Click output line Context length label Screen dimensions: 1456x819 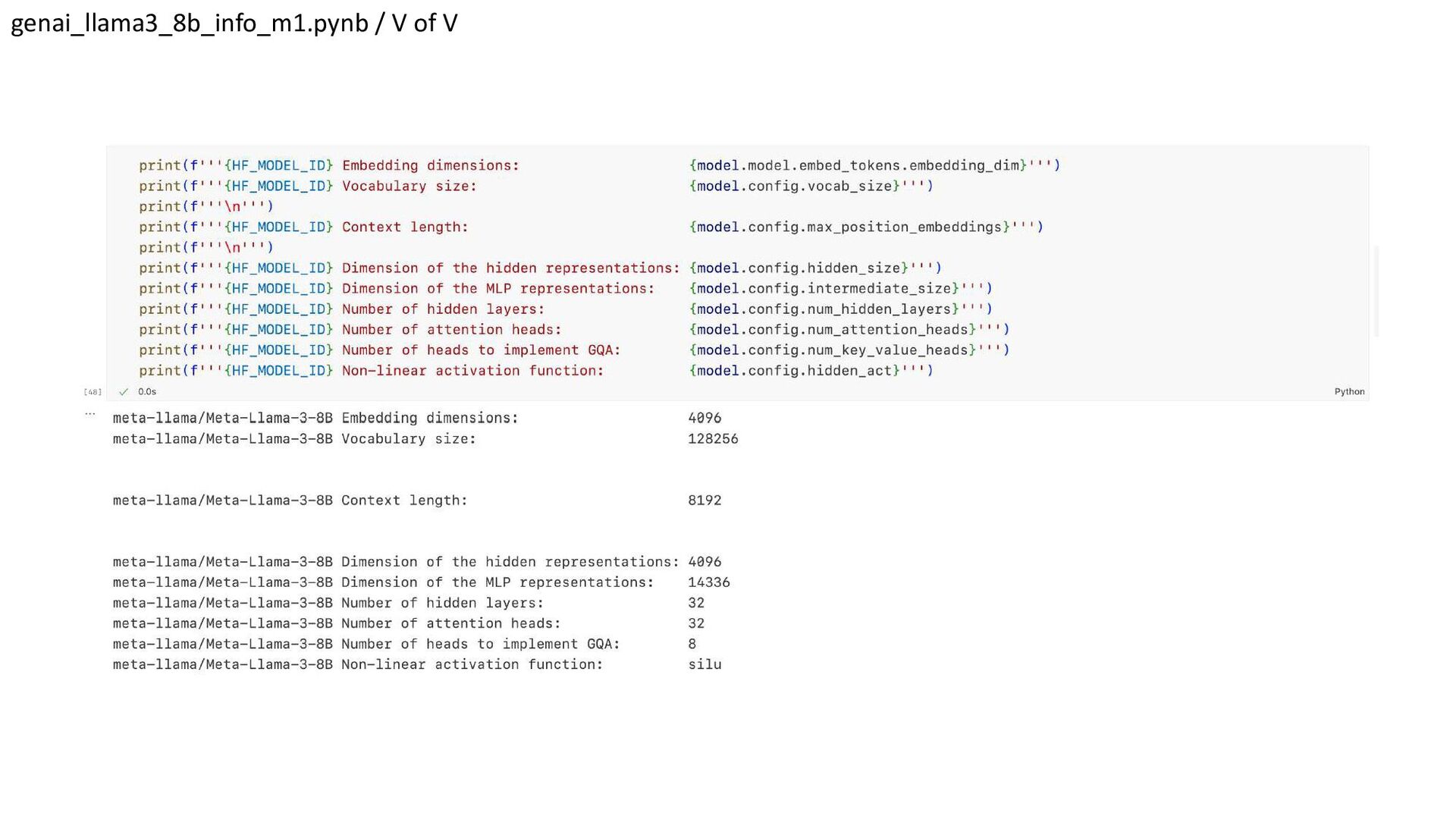(x=404, y=500)
